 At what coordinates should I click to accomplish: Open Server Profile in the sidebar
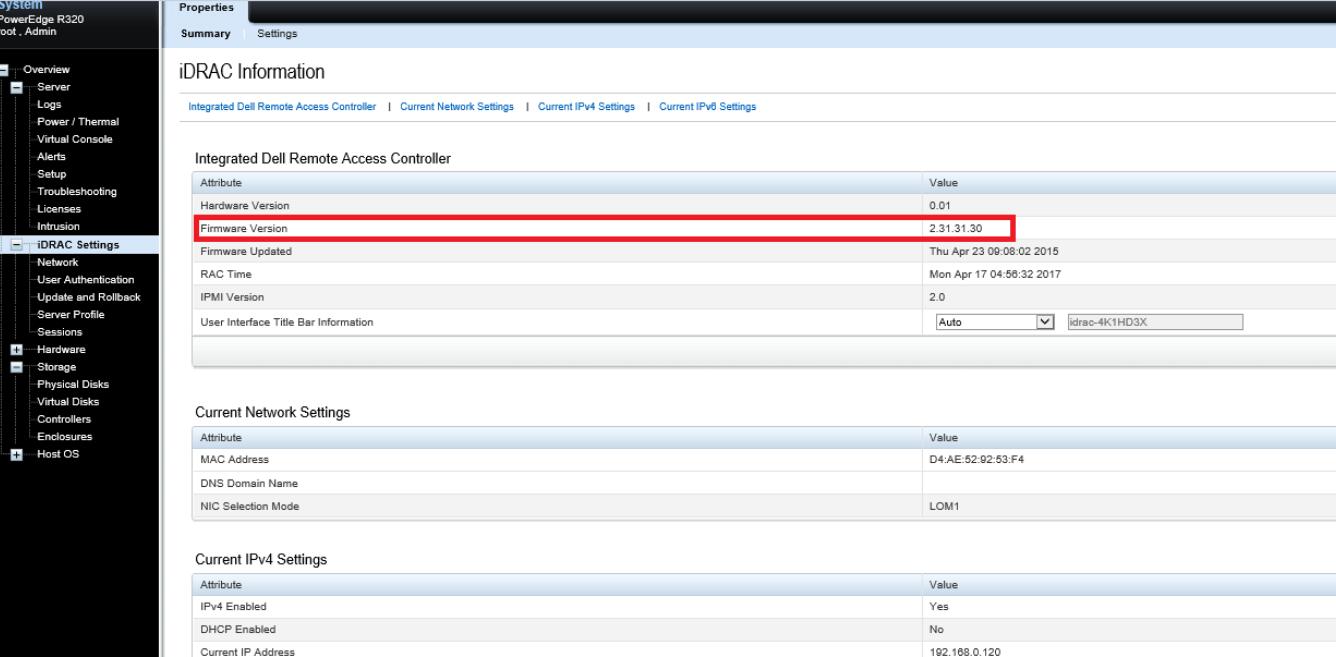[70, 315]
